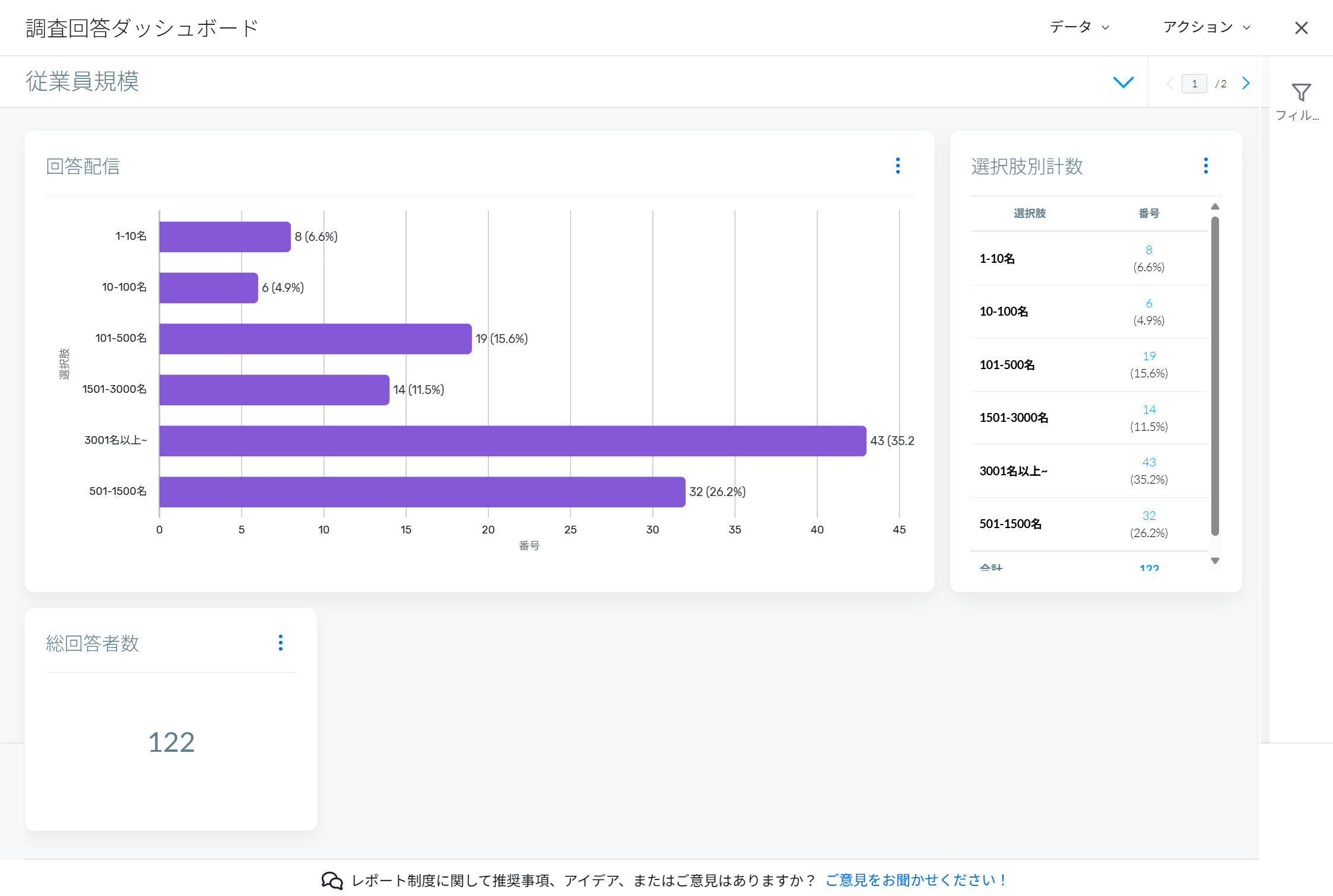Image resolution: width=1333 pixels, height=896 pixels.
Task: Click 1501-3000名 row label in table
Action: click(1014, 418)
